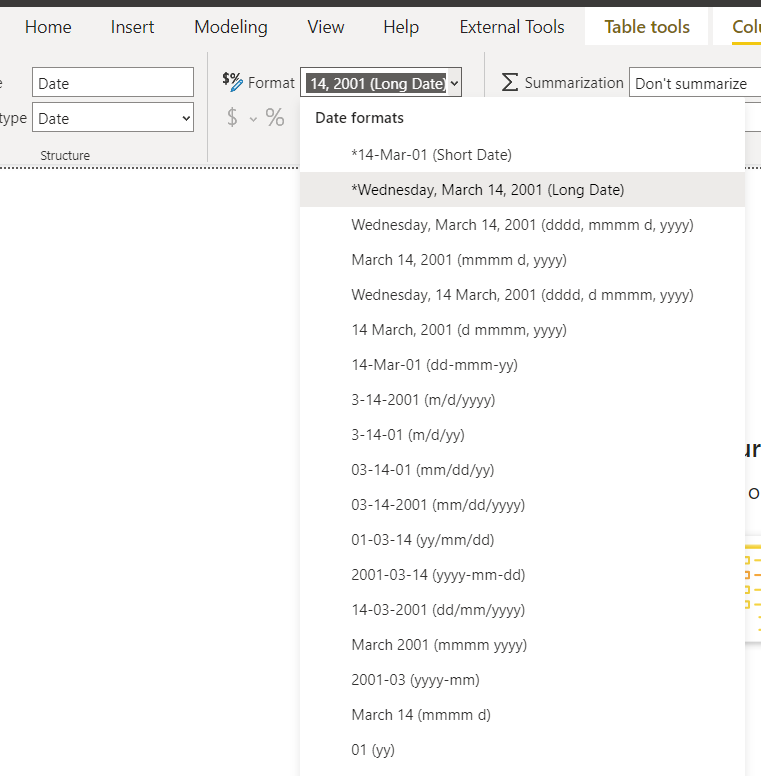This screenshot has width=761, height=776.
Task: Click the Structure group label
Action: point(65,155)
